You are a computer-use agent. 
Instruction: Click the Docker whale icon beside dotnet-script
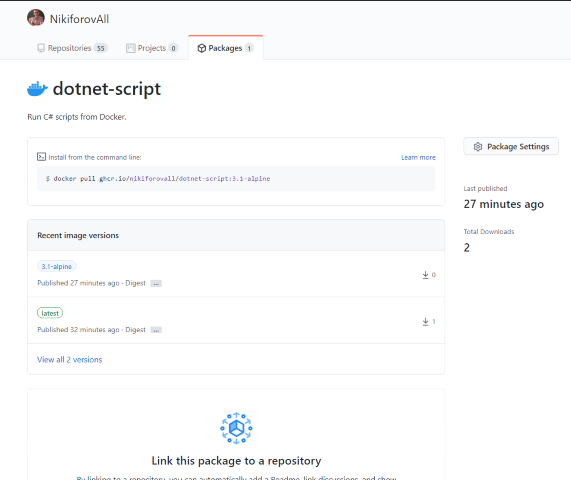point(37,88)
